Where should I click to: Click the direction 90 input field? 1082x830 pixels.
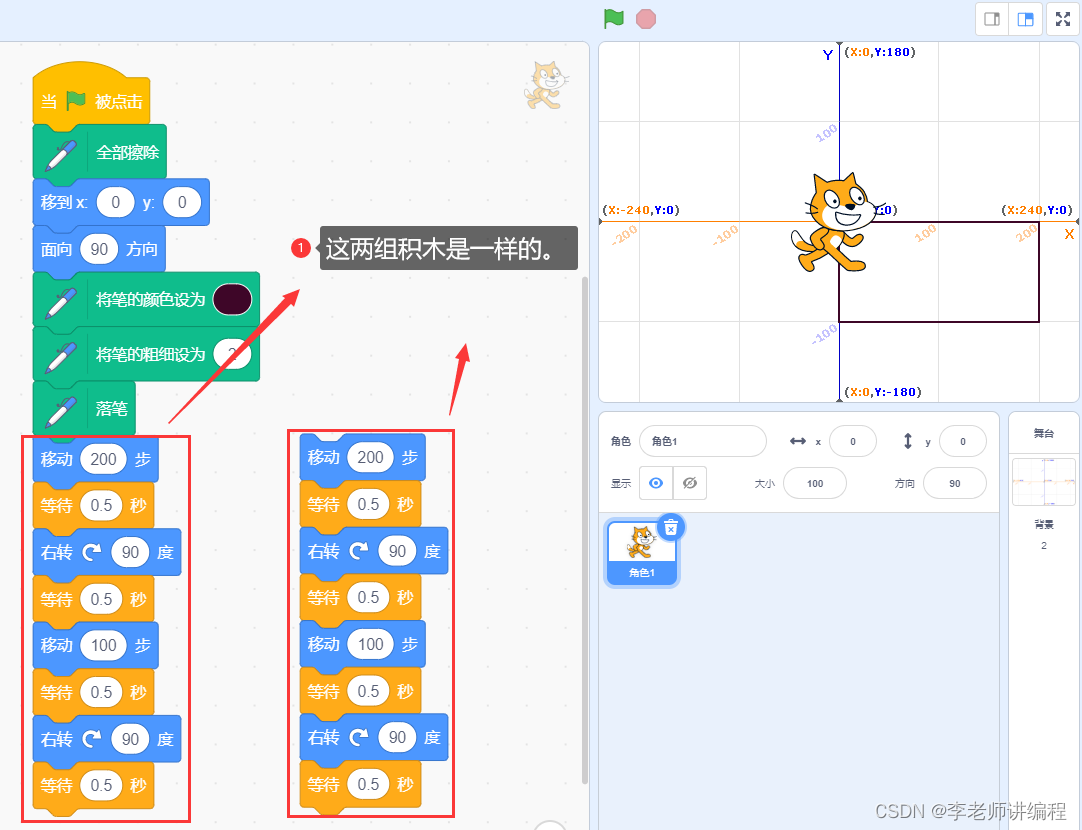(x=99, y=249)
